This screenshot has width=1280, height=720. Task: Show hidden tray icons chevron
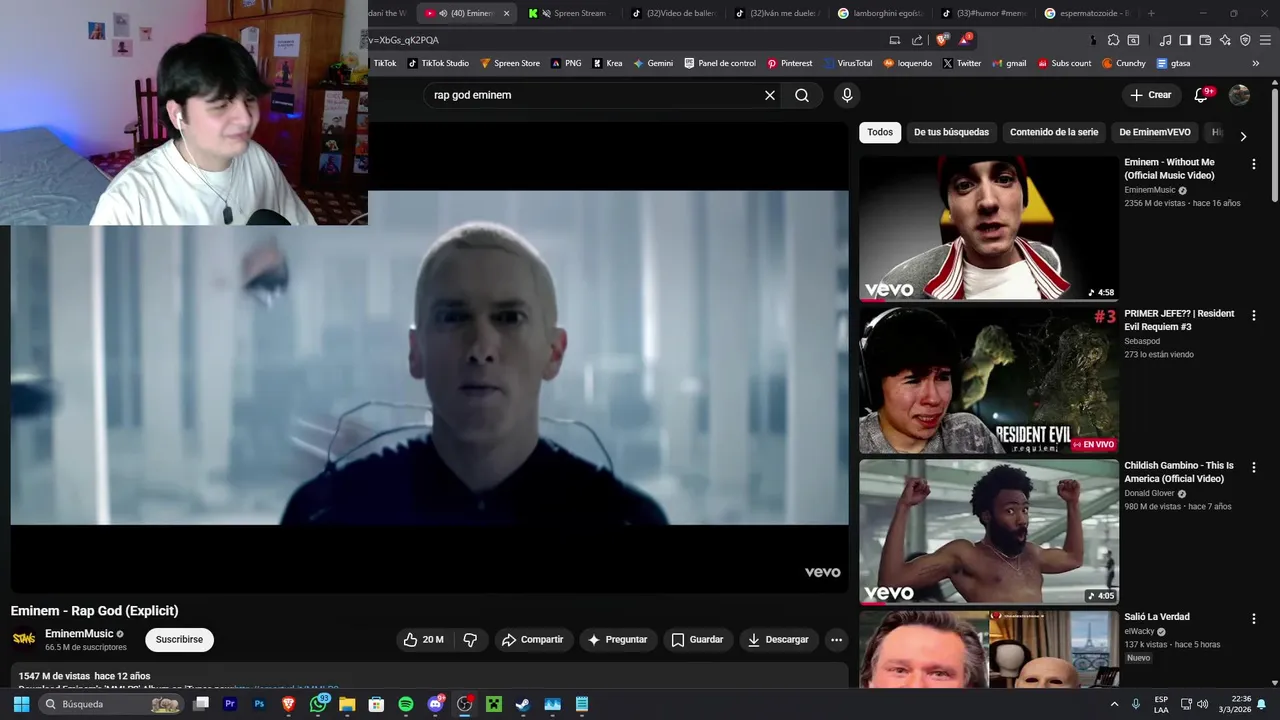point(1115,704)
